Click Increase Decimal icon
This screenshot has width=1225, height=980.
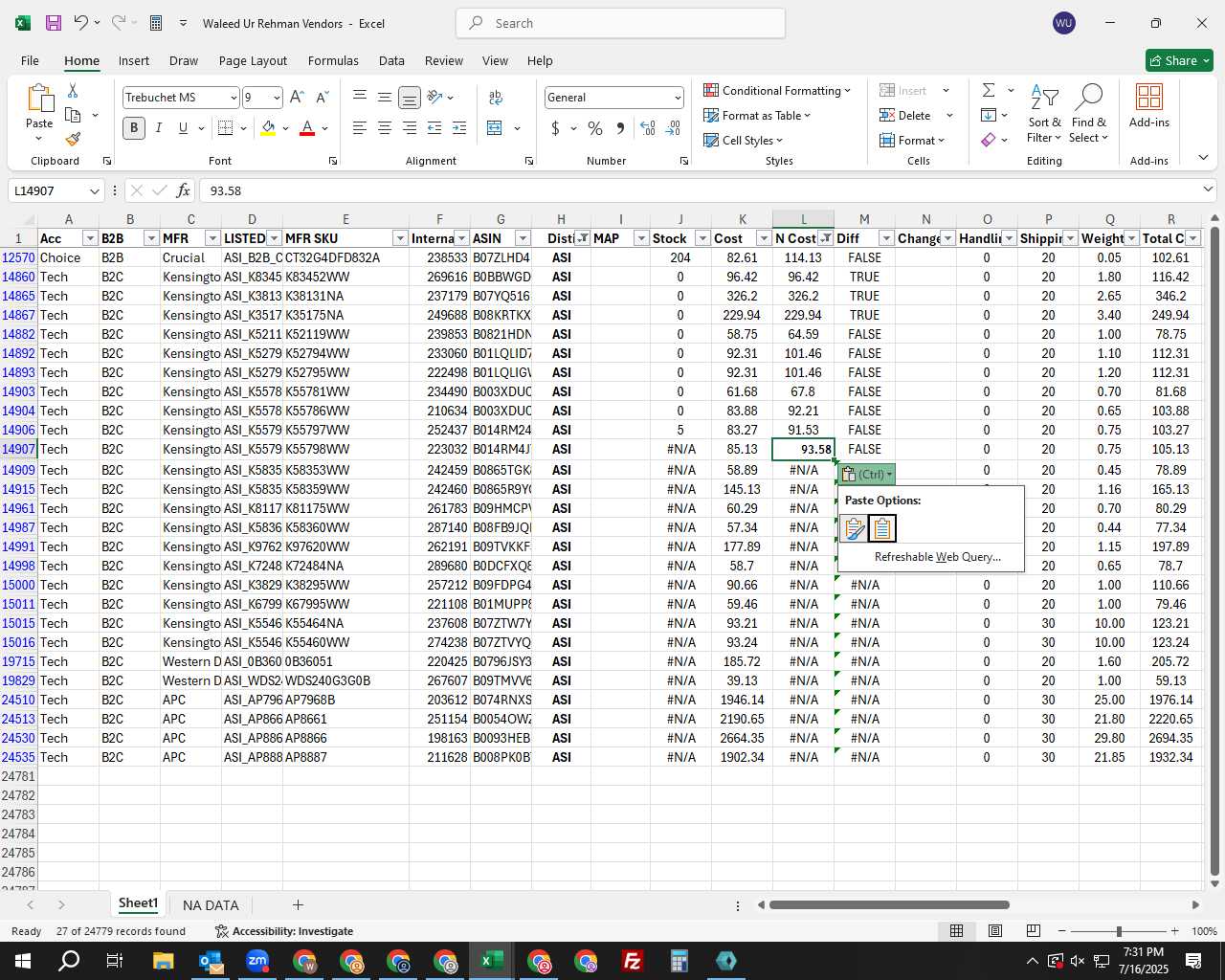tap(648, 128)
